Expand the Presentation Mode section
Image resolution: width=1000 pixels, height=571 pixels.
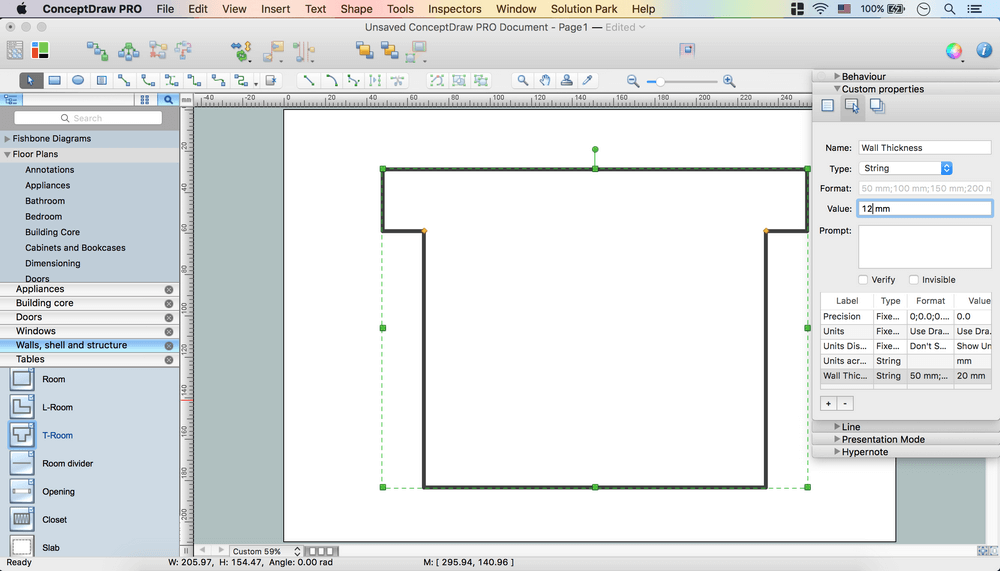click(837, 439)
